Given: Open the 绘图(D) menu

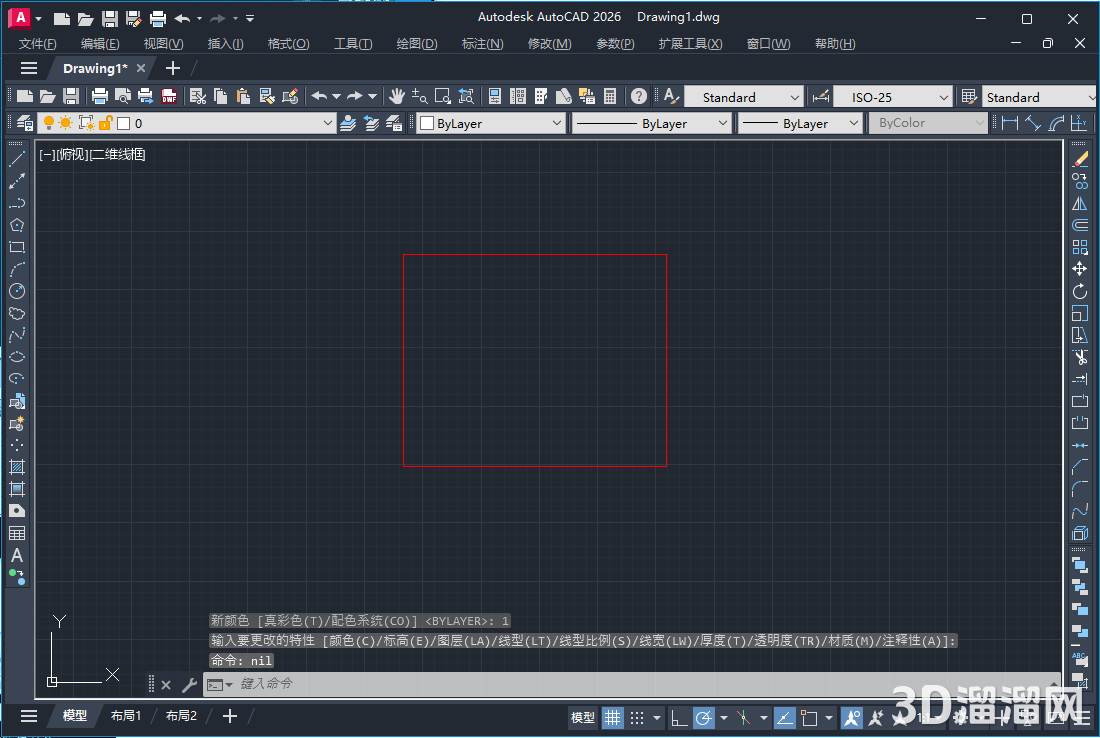Looking at the screenshot, I should tap(417, 43).
